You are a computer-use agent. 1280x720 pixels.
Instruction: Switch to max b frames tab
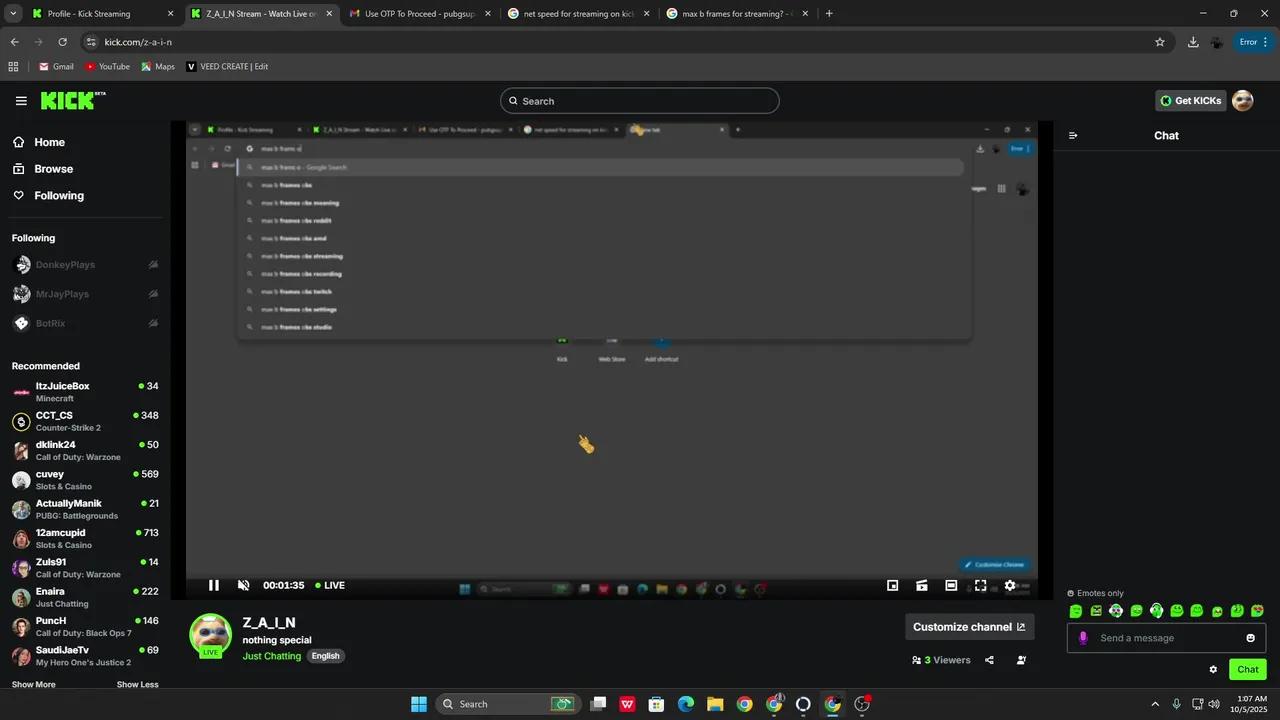point(737,14)
